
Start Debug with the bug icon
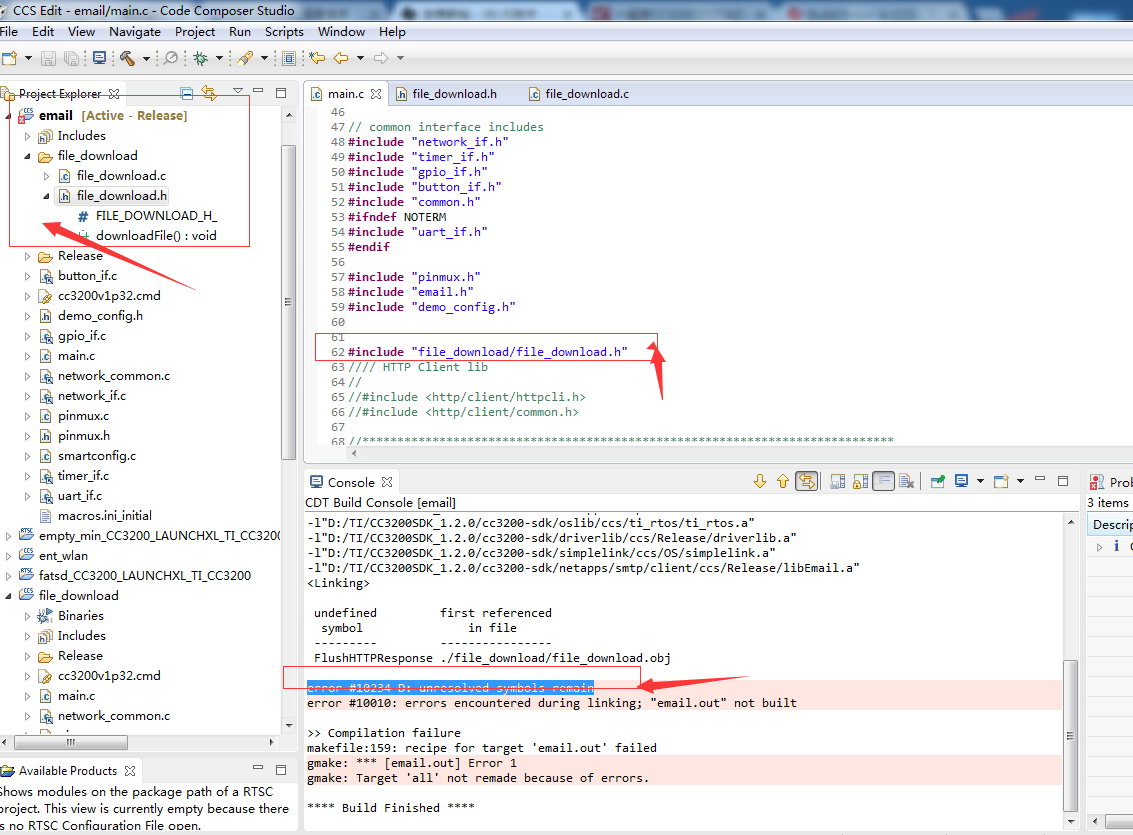pos(200,58)
